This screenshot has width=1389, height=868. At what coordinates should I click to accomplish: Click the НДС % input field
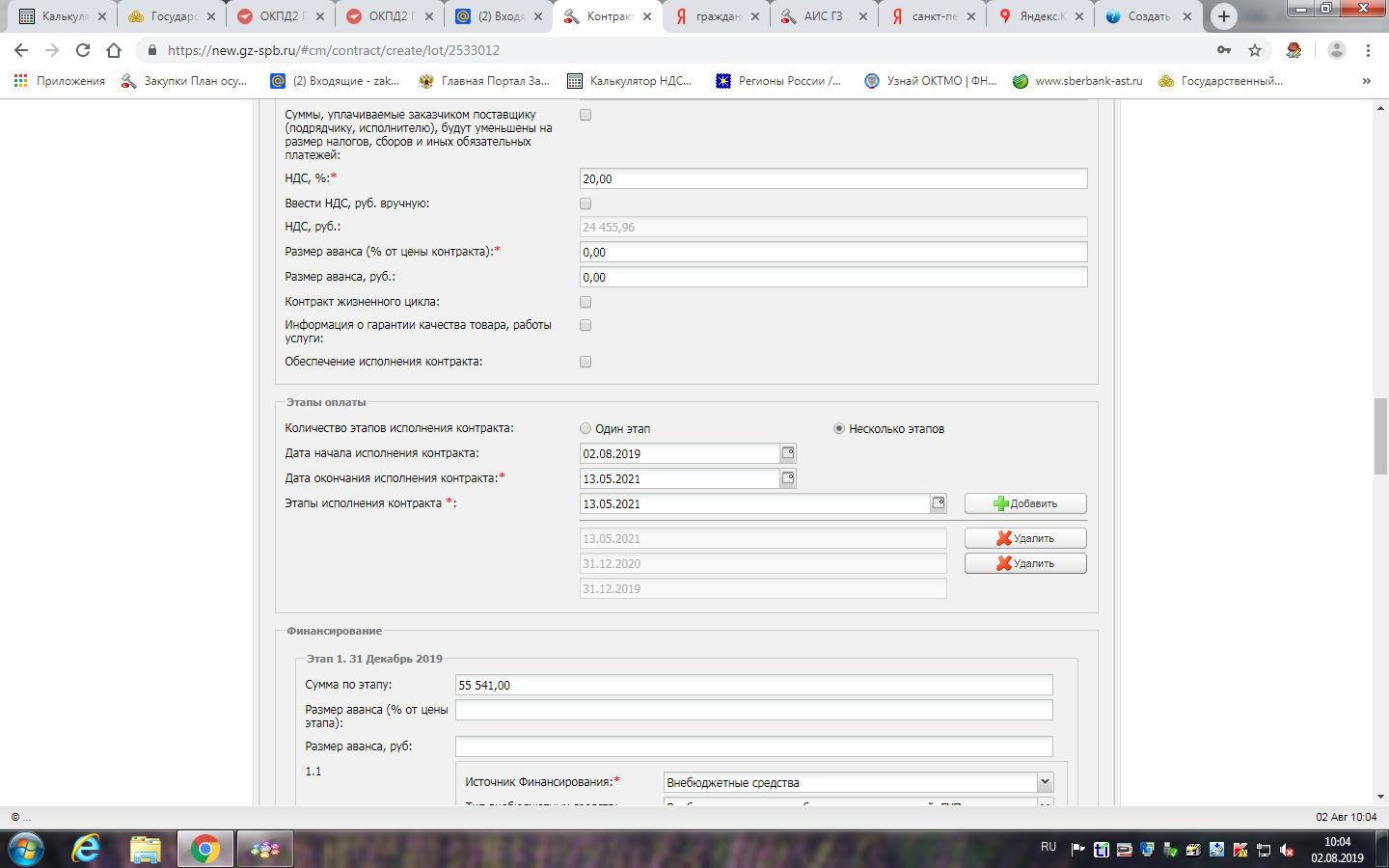click(x=833, y=178)
